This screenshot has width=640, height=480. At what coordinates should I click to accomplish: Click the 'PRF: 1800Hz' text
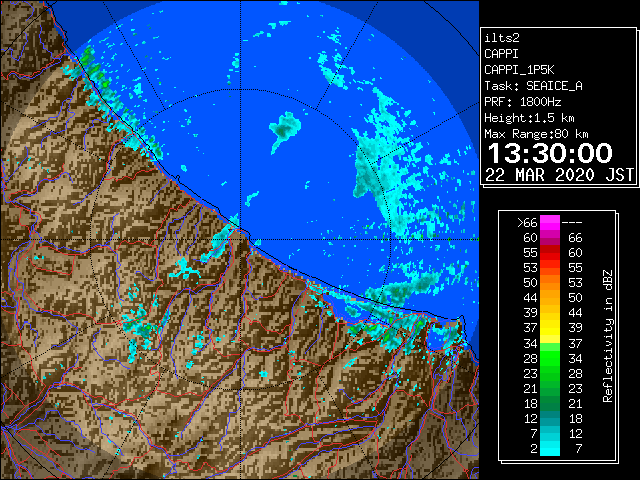522,102
